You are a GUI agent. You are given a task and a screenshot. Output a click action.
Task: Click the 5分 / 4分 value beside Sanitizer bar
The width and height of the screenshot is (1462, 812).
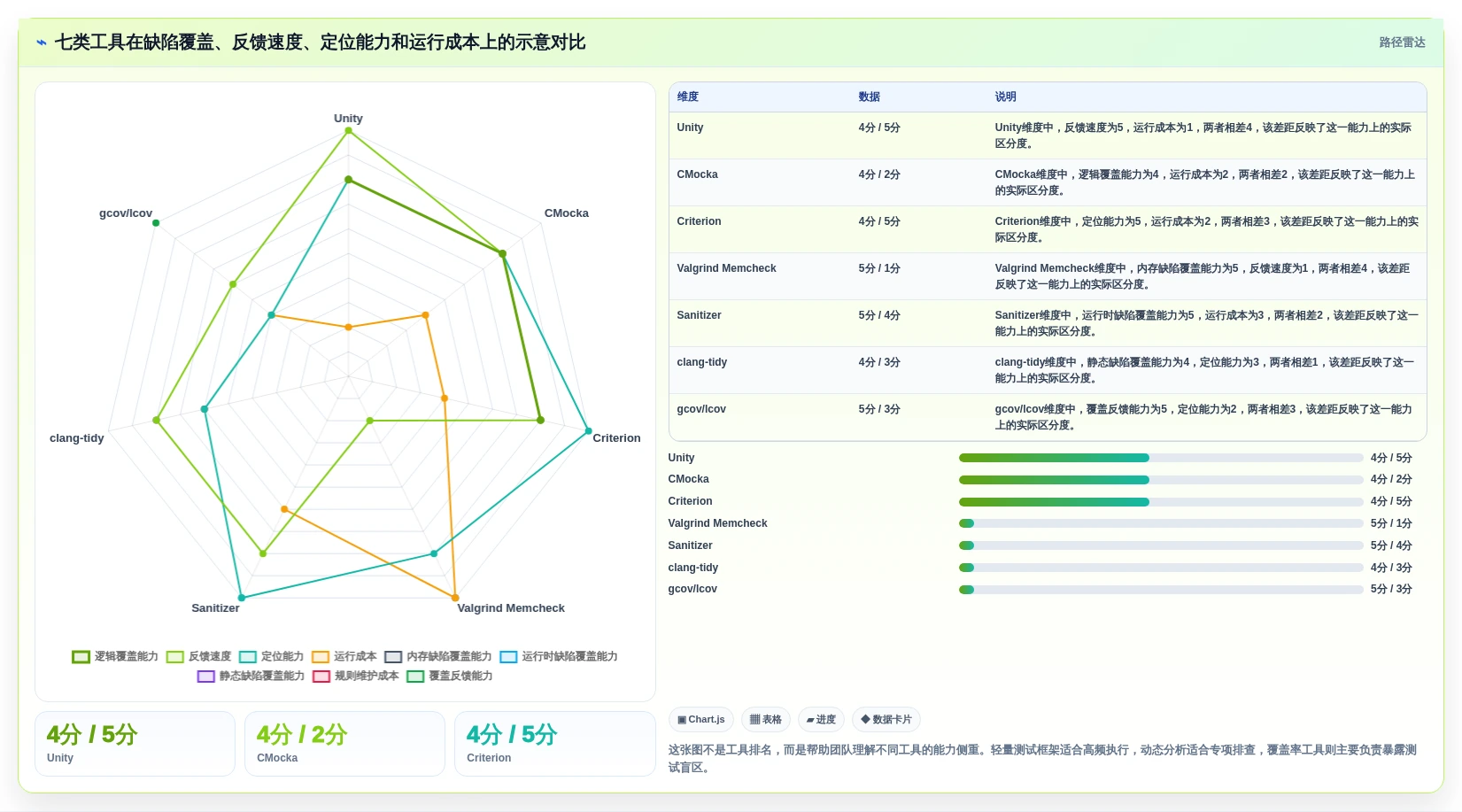(1391, 545)
